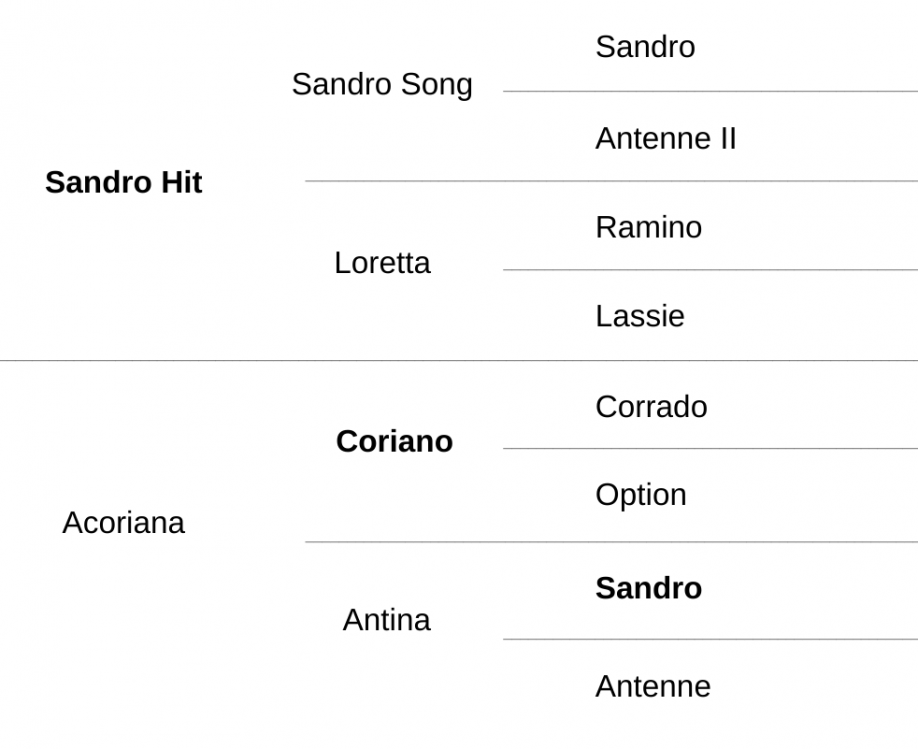Click the bold Sandro Hit name
The width and height of the screenshot is (918, 749).
click(x=124, y=182)
